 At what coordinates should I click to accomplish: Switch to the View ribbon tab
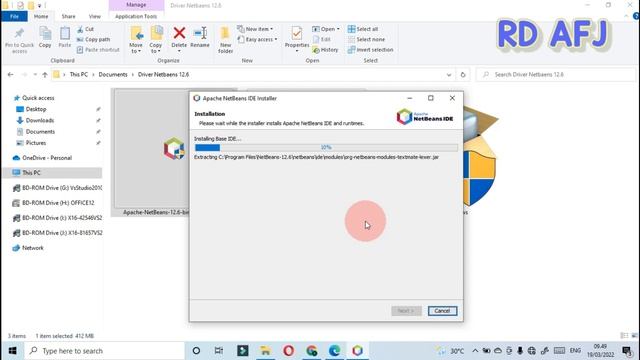(x=95, y=16)
